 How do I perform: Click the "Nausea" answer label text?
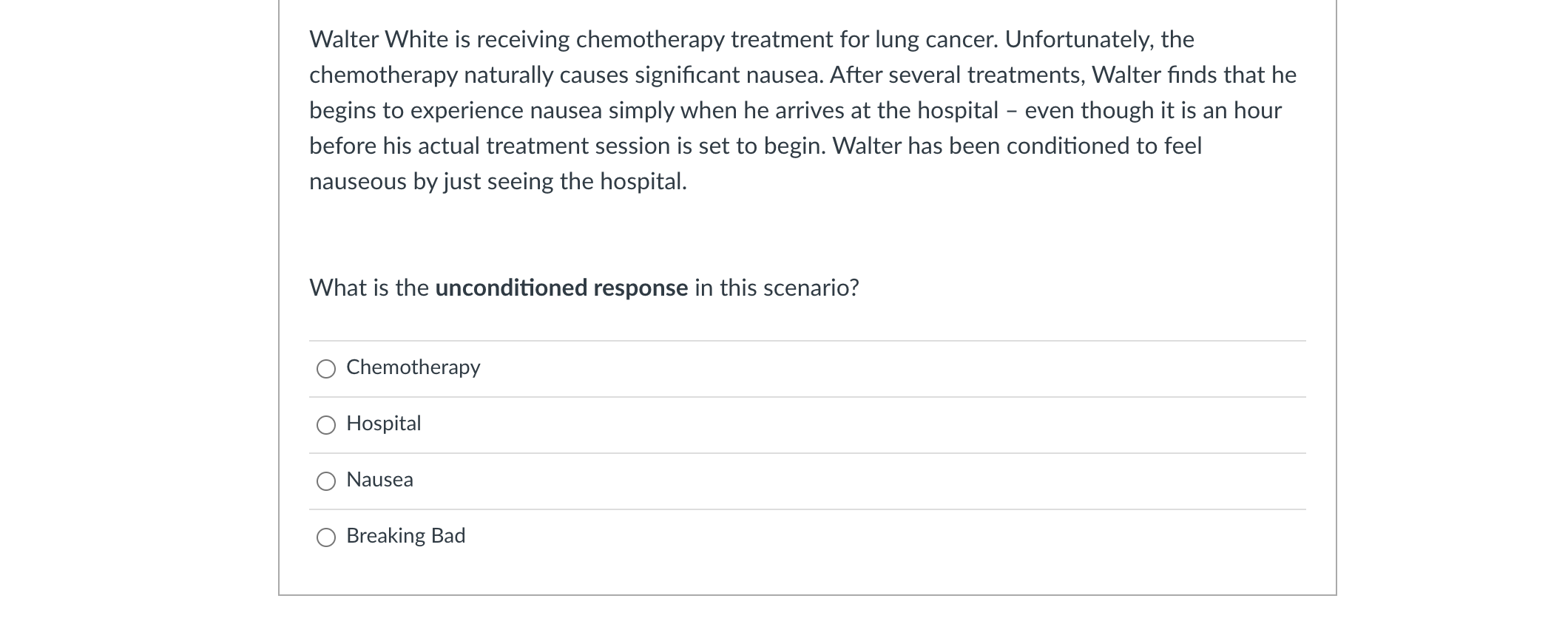(379, 480)
